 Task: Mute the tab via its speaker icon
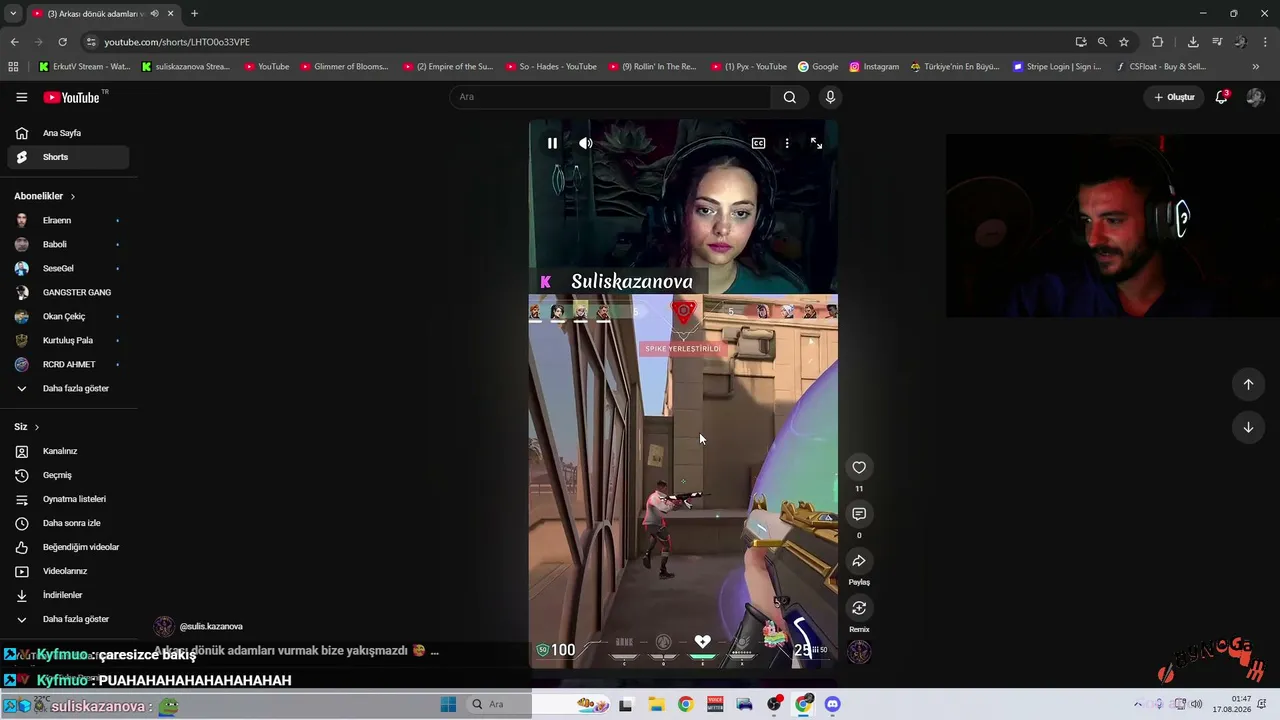tap(154, 13)
